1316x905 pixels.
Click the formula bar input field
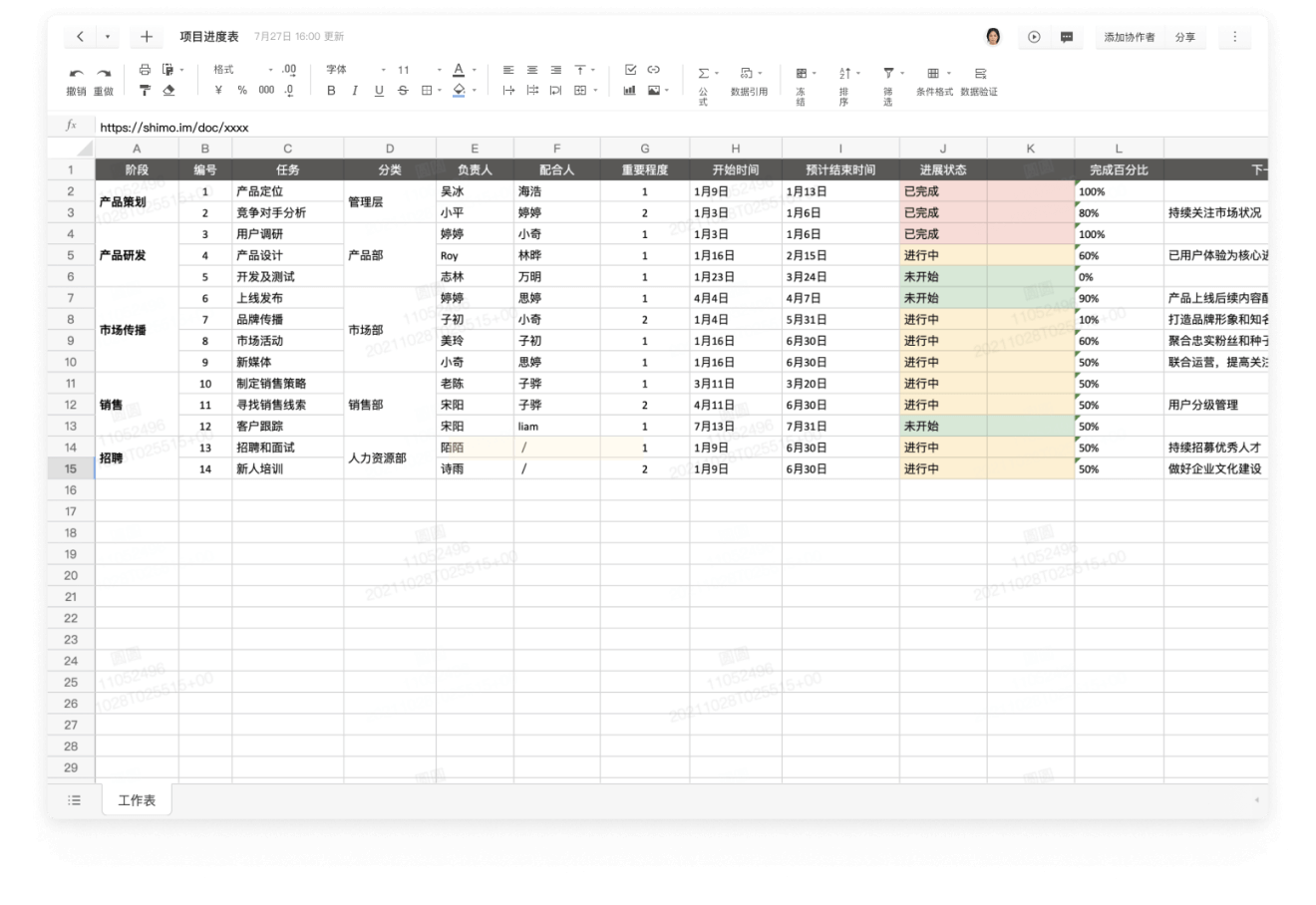click(x=682, y=127)
